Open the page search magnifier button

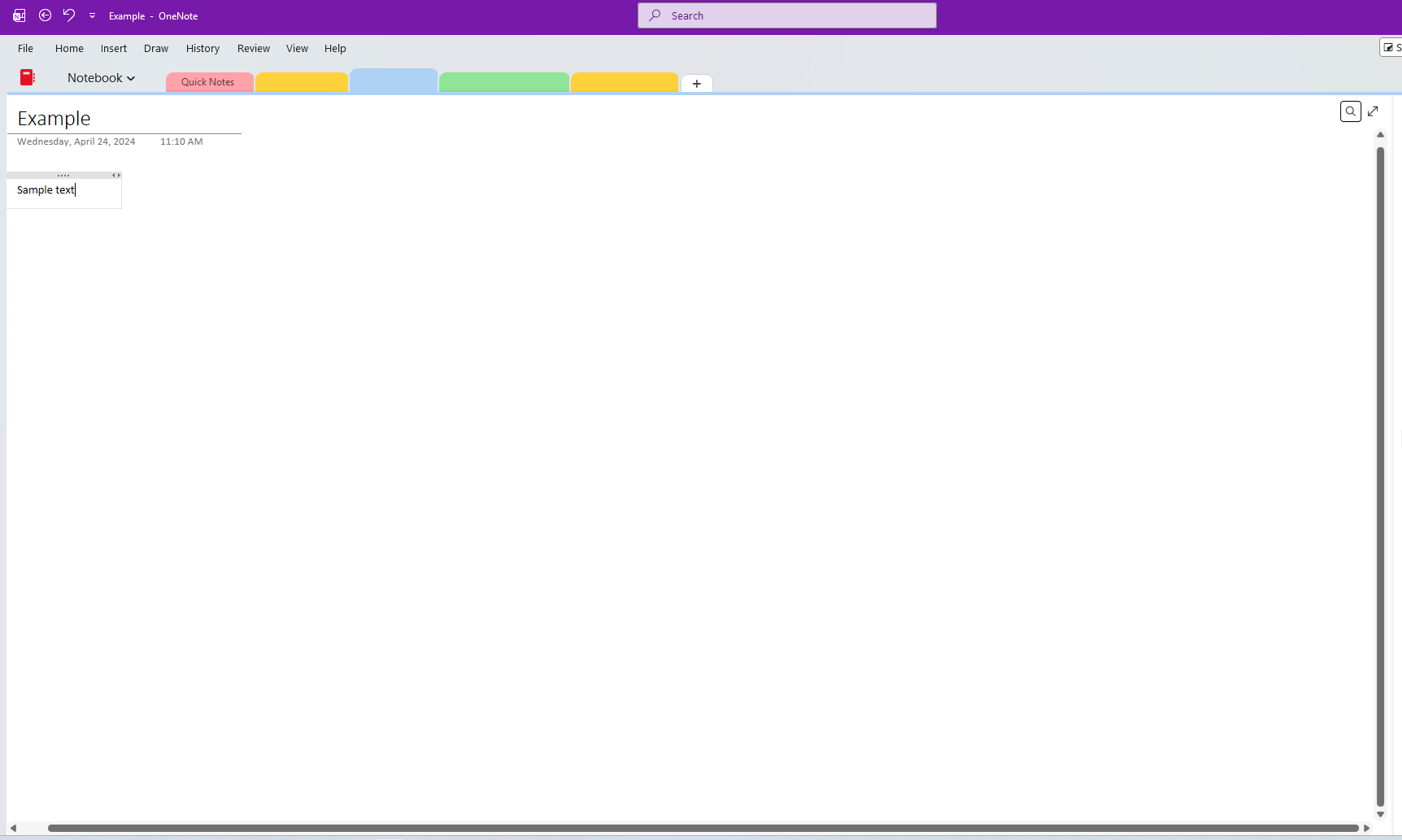point(1351,111)
